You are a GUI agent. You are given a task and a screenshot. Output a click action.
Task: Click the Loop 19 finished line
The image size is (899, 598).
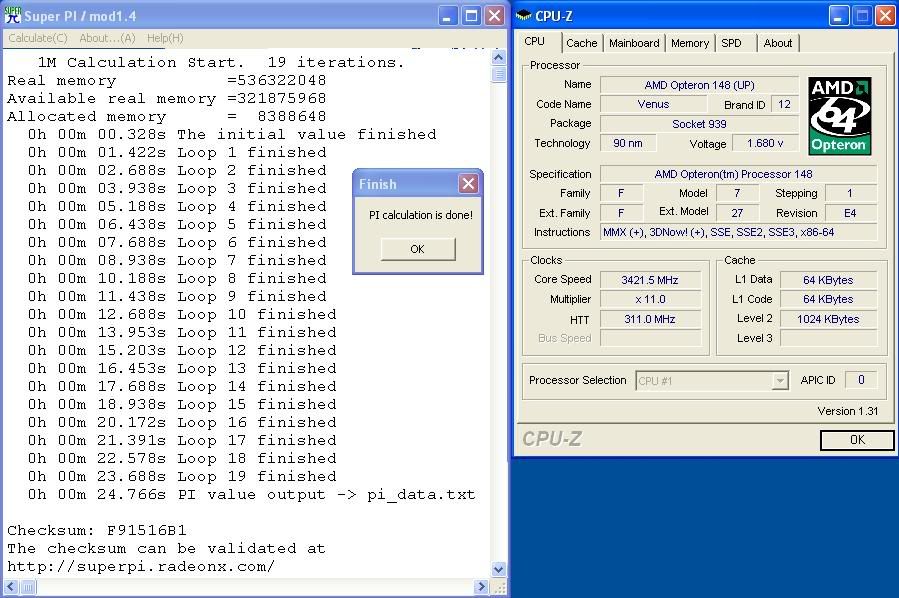click(x=182, y=476)
